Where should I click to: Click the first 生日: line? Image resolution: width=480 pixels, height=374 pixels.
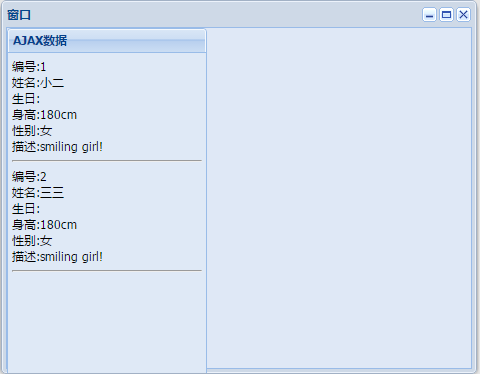(26, 99)
